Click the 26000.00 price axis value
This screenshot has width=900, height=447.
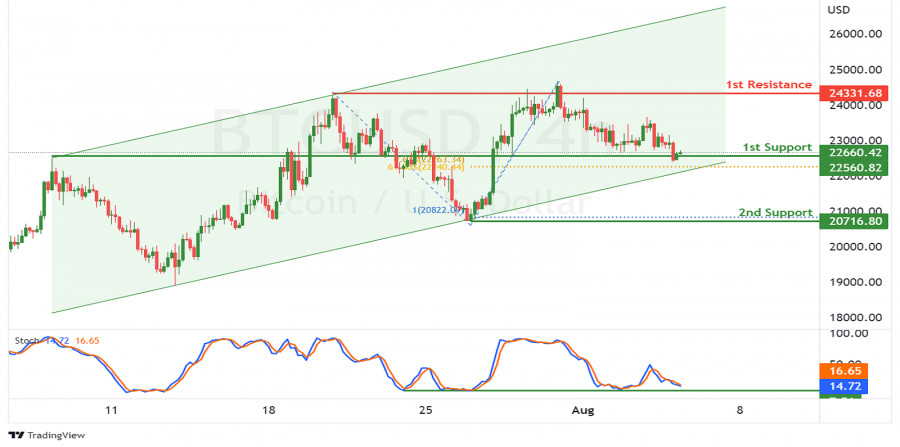854,34
